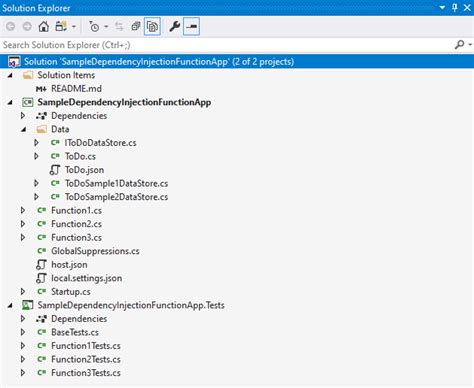Click the Visual Studio solution icon

(14, 62)
